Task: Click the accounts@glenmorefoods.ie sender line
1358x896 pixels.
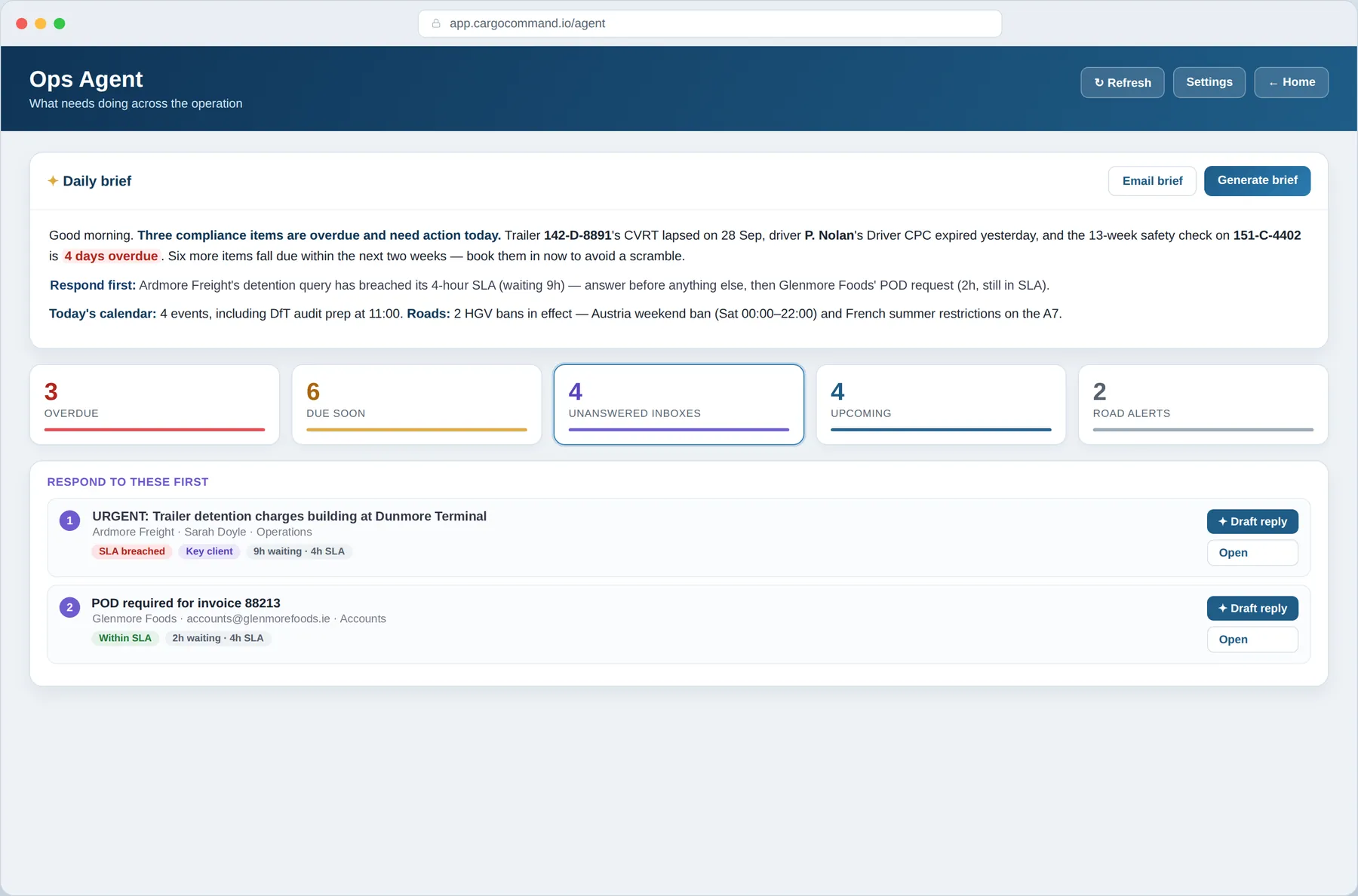Action: coord(239,618)
